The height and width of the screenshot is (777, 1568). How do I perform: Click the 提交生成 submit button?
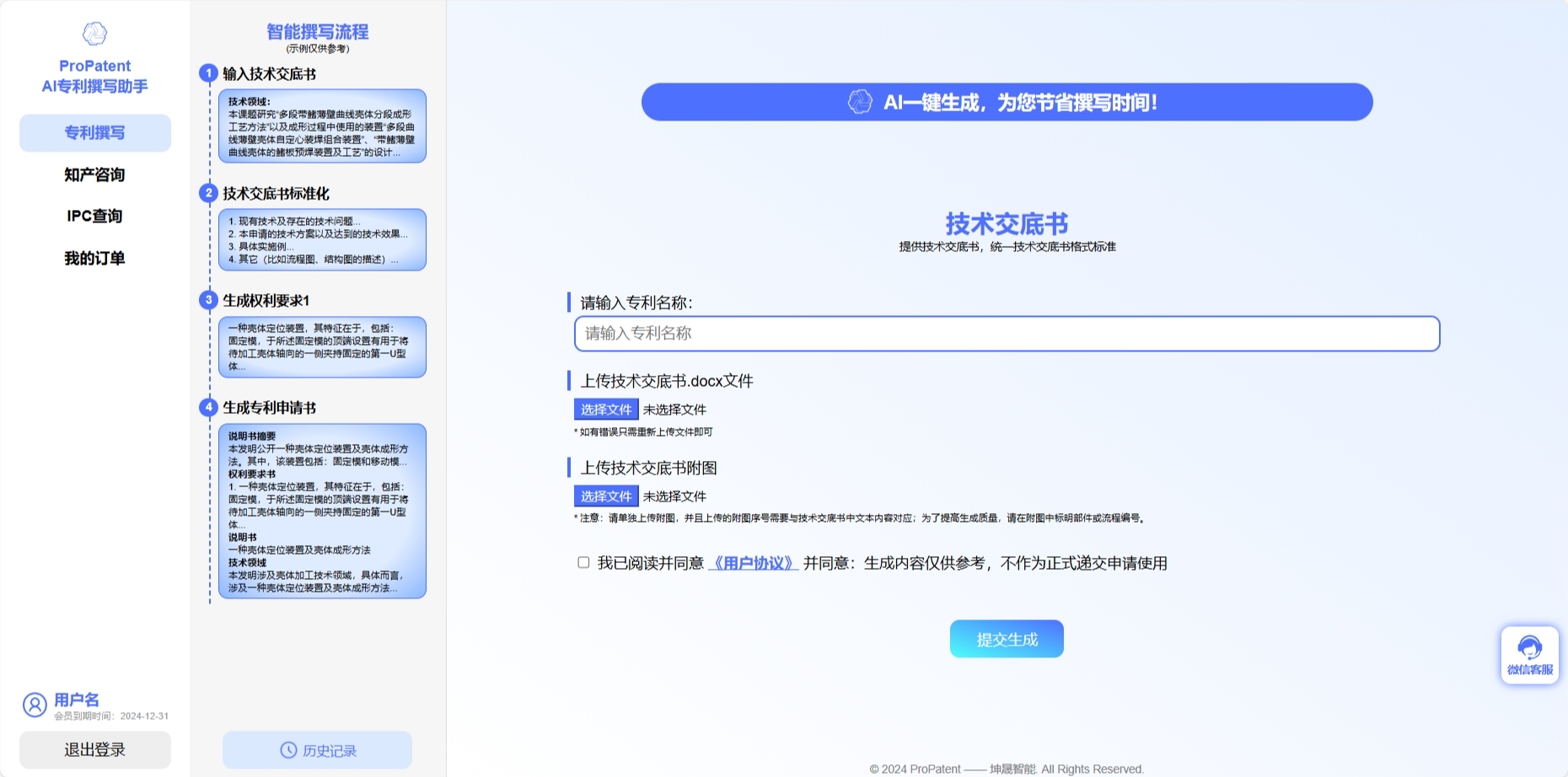click(x=1007, y=638)
